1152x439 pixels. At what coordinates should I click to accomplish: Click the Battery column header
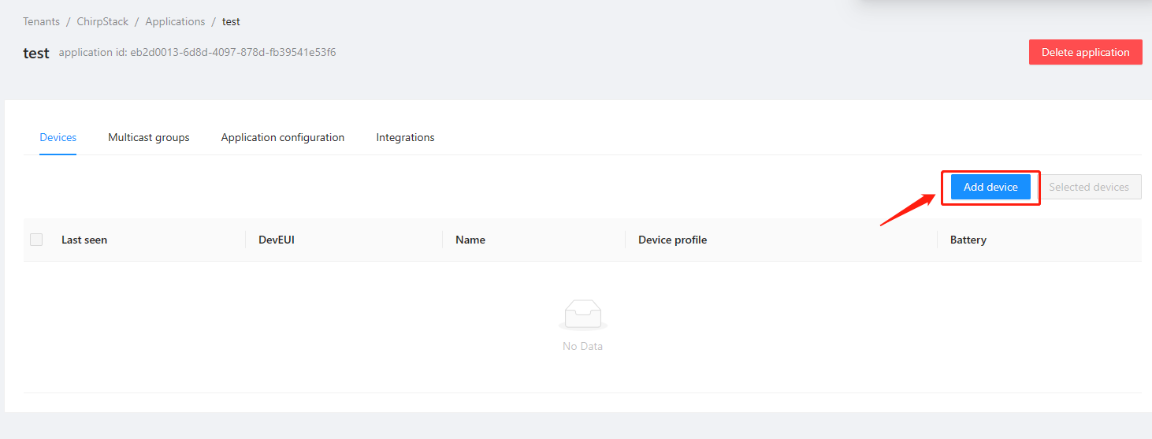(x=968, y=240)
